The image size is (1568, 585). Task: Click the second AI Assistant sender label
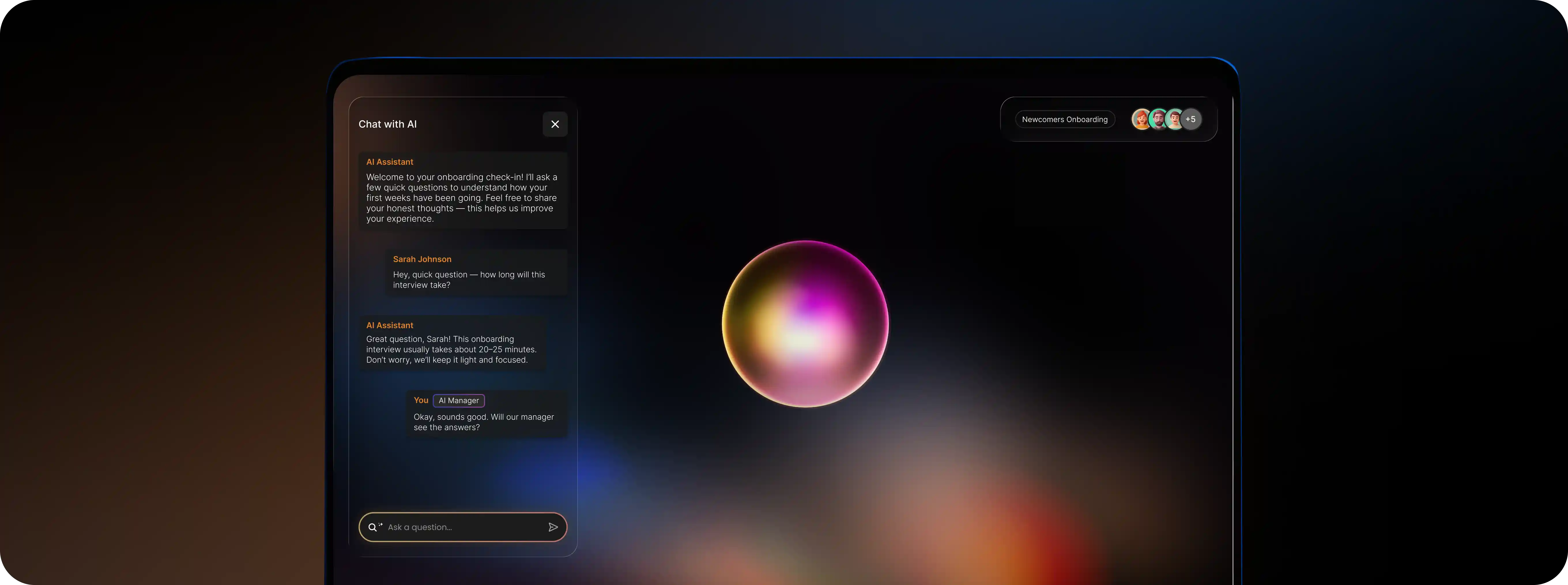click(390, 325)
